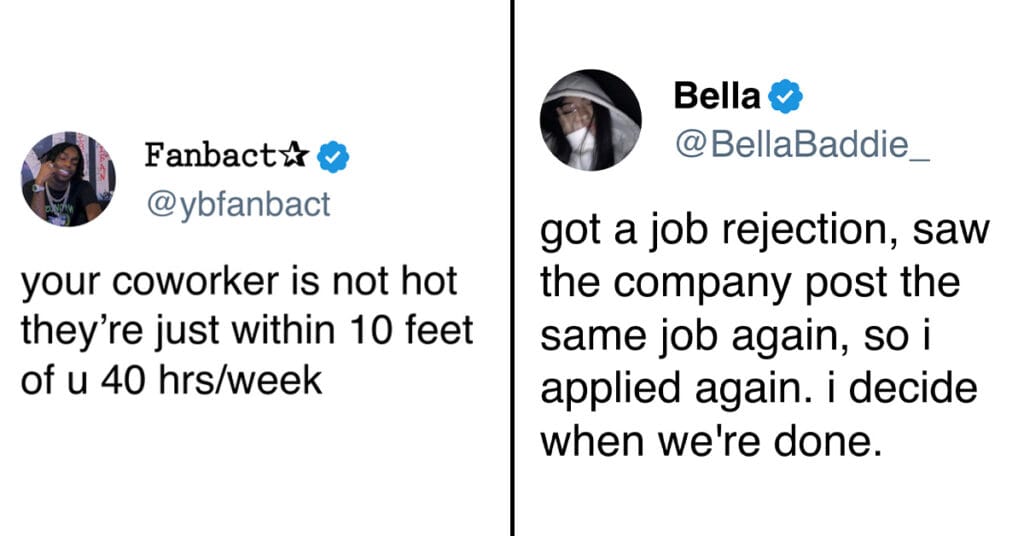Click the star symbol in Fanbact's name
This screenshot has height=536, width=1024.
click(294, 156)
